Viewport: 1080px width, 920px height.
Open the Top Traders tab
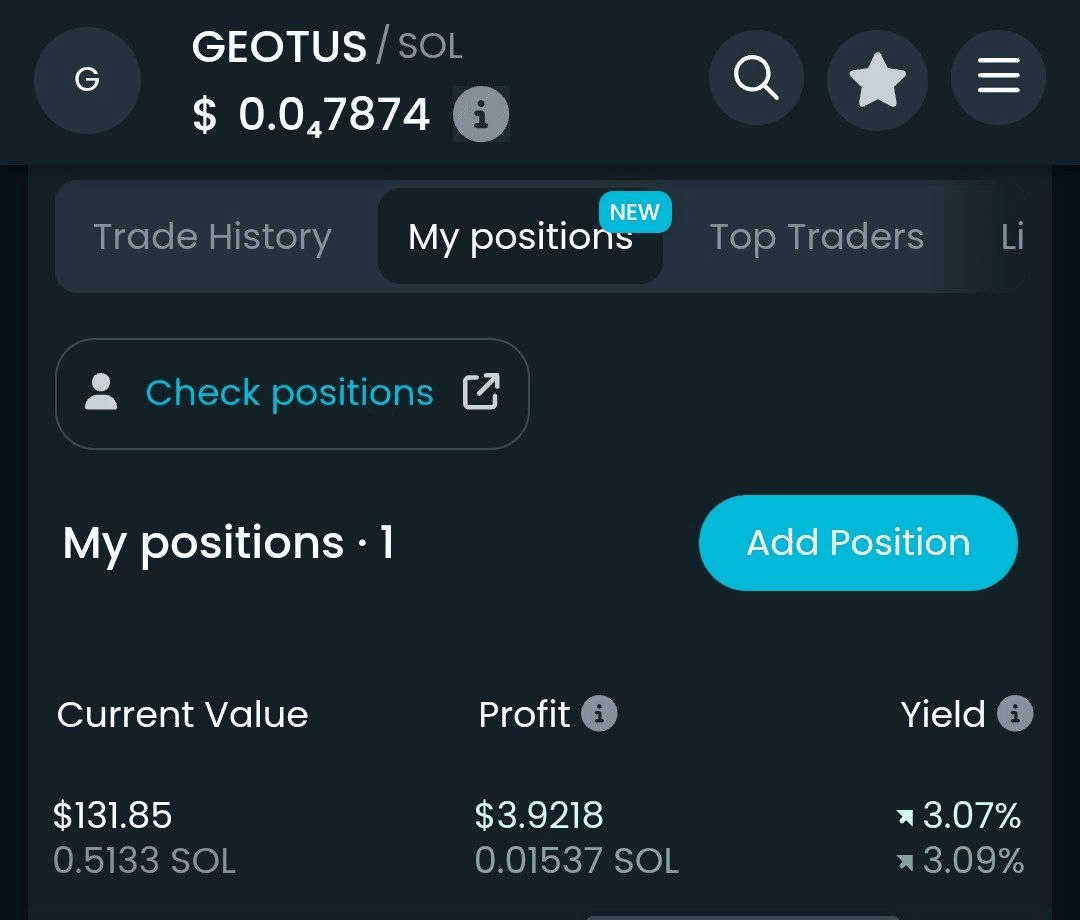817,237
